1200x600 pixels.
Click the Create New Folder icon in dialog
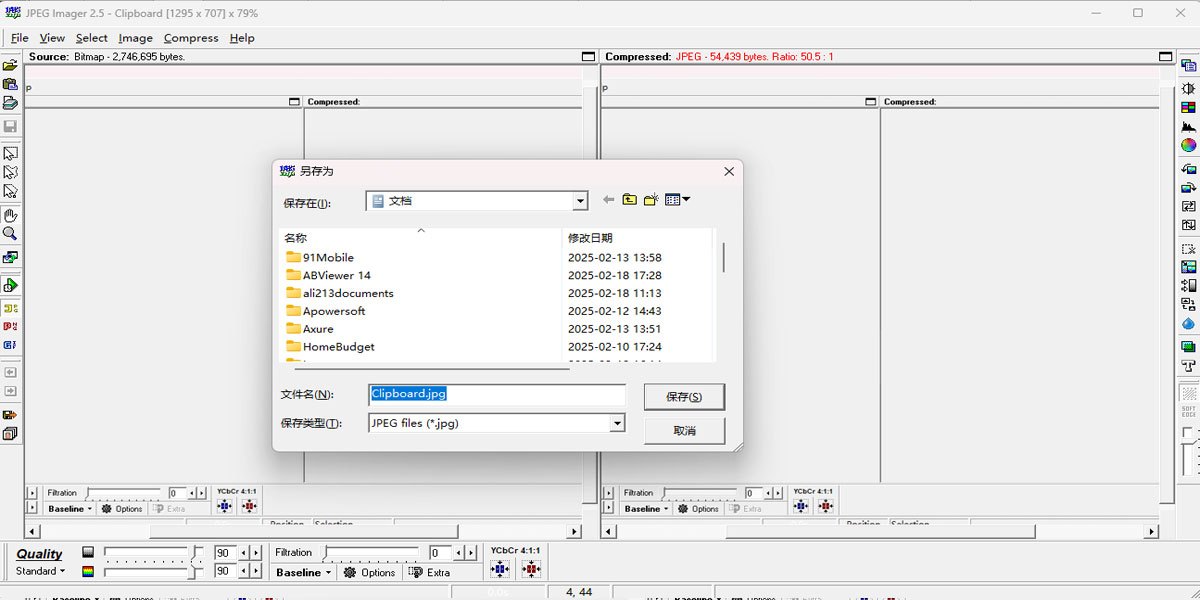[x=650, y=199]
